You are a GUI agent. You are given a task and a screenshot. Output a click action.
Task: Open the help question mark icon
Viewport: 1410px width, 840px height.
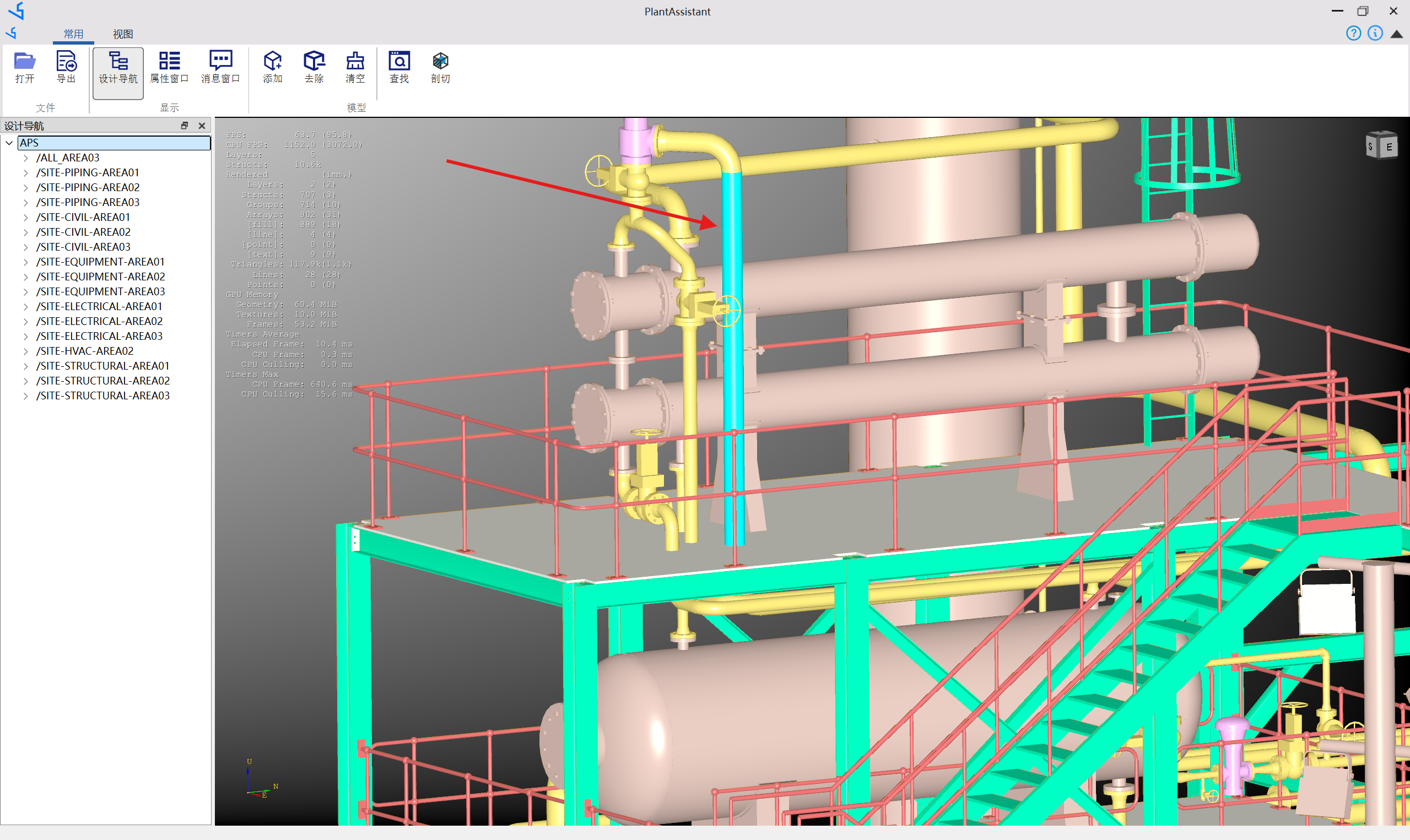point(1353,34)
